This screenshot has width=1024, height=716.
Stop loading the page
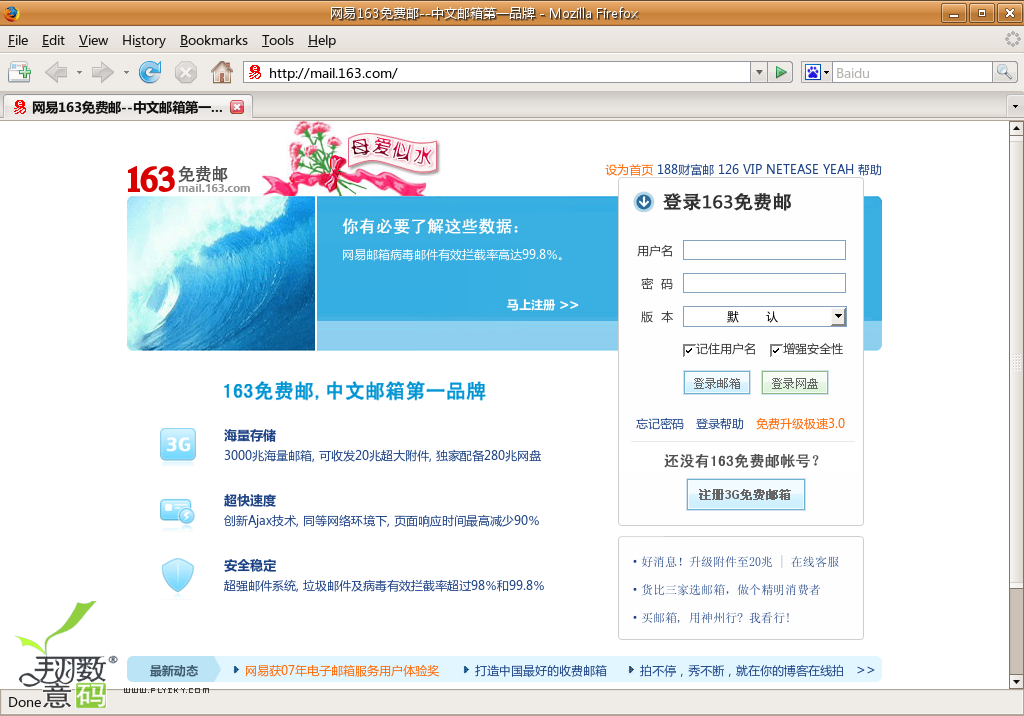186,72
